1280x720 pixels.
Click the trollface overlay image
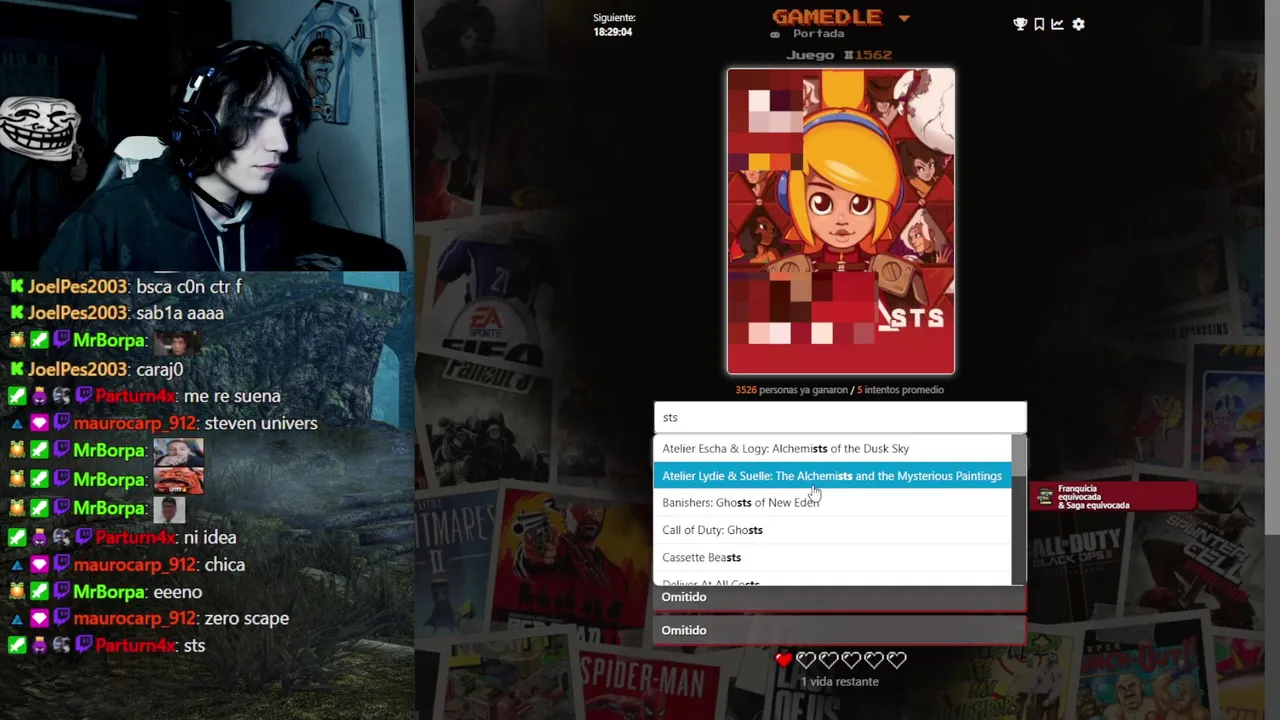[x=38, y=129]
